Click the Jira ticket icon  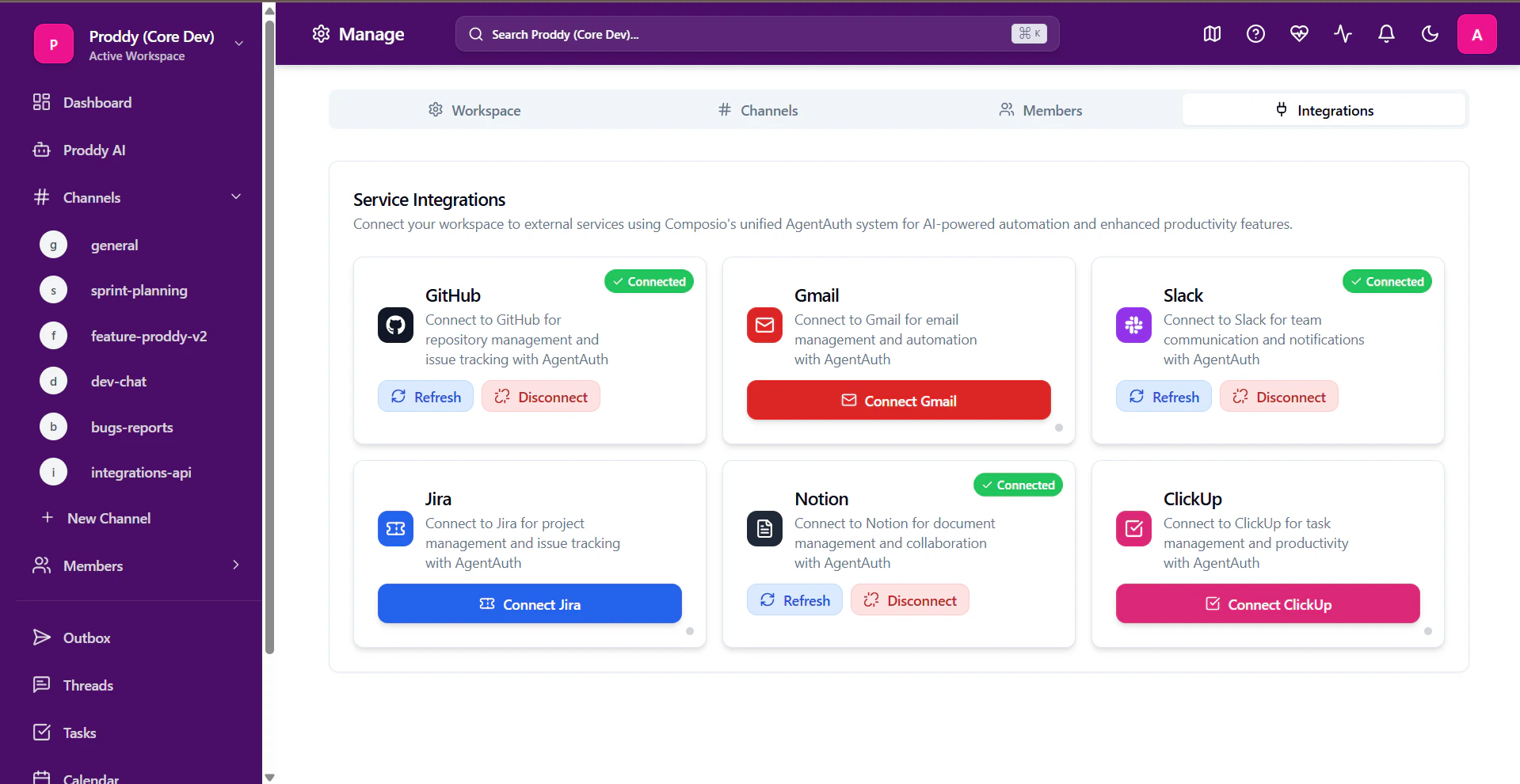[395, 528]
